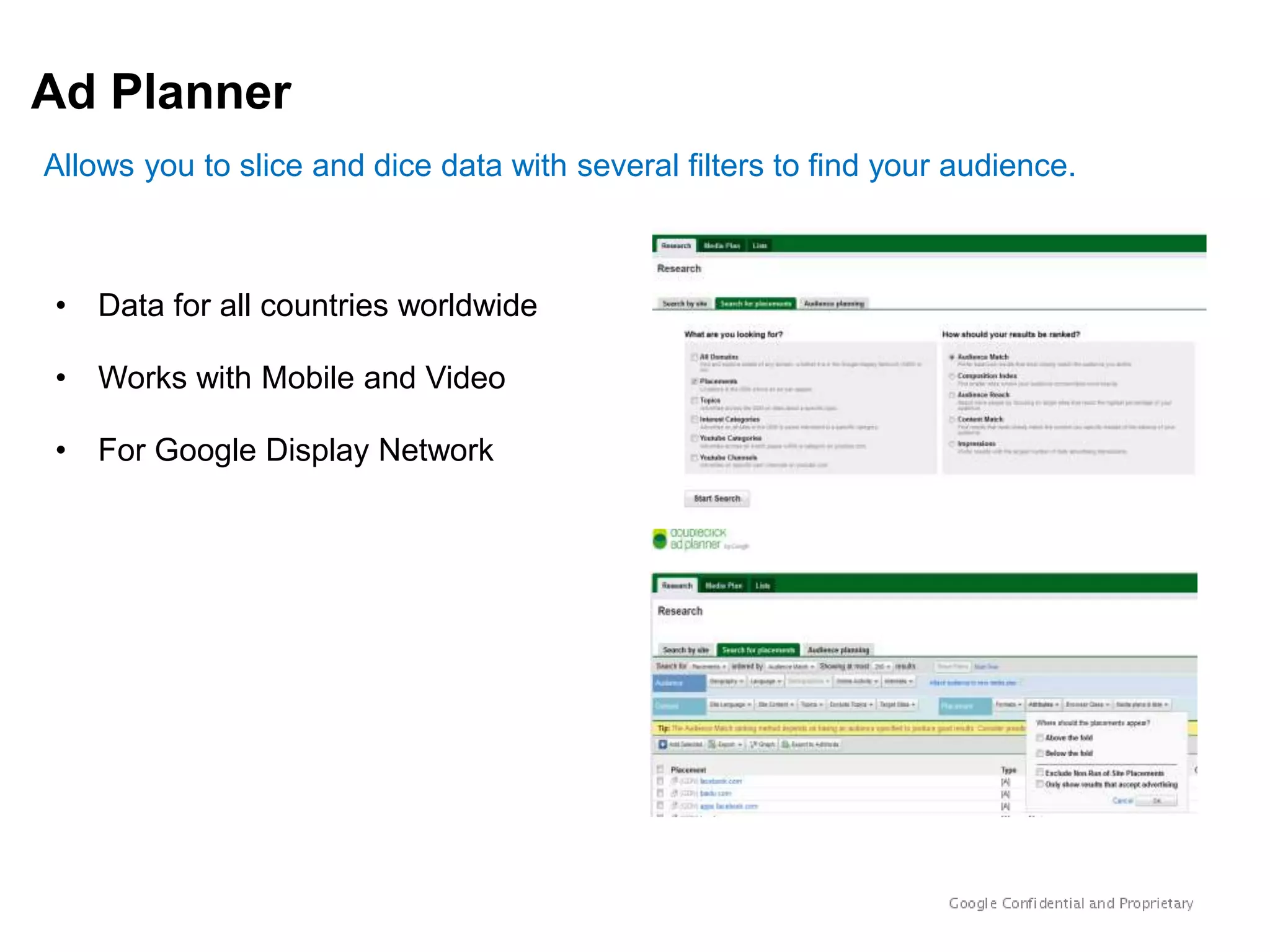The width and height of the screenshot is (1270, 952).
Task: Tick the select-all checkbox beside Placement header
Action: (660, 769)
